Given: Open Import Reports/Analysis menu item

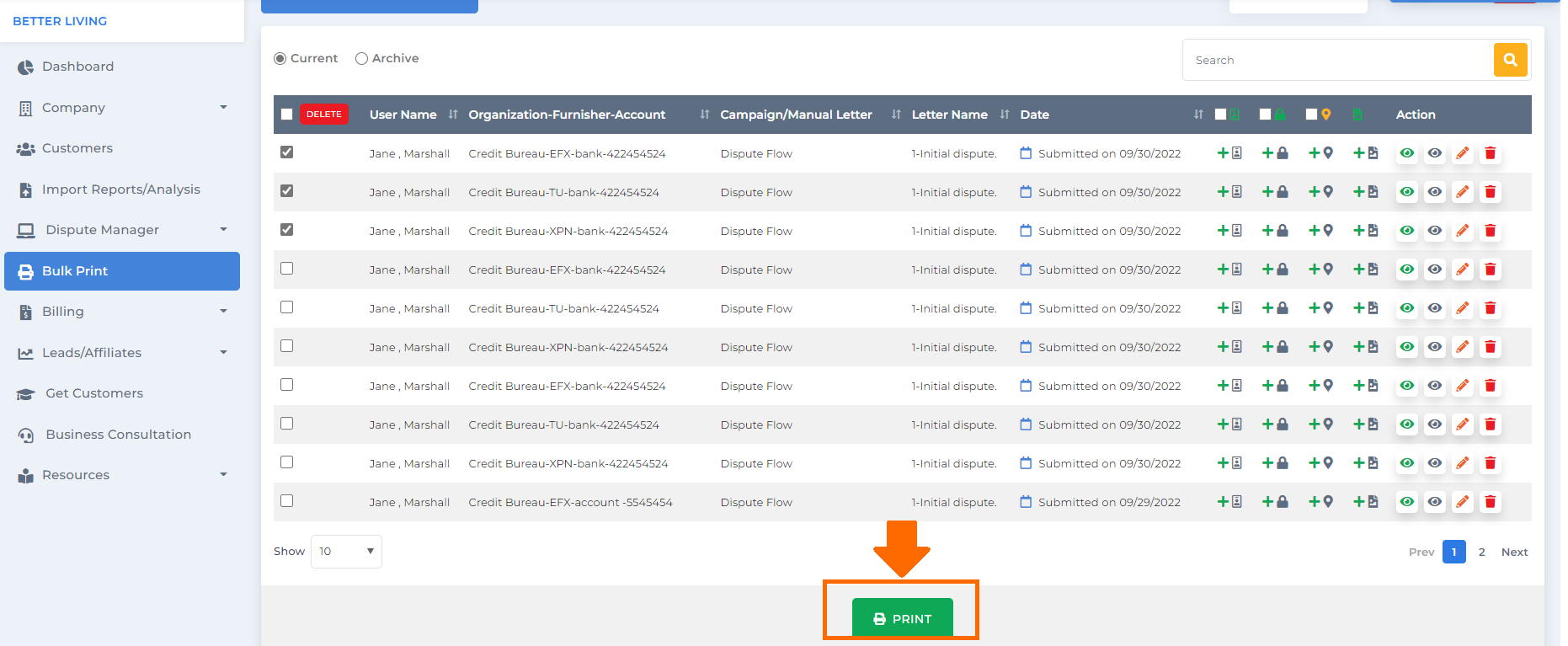Looking at the screenshot, I should 121,190.
